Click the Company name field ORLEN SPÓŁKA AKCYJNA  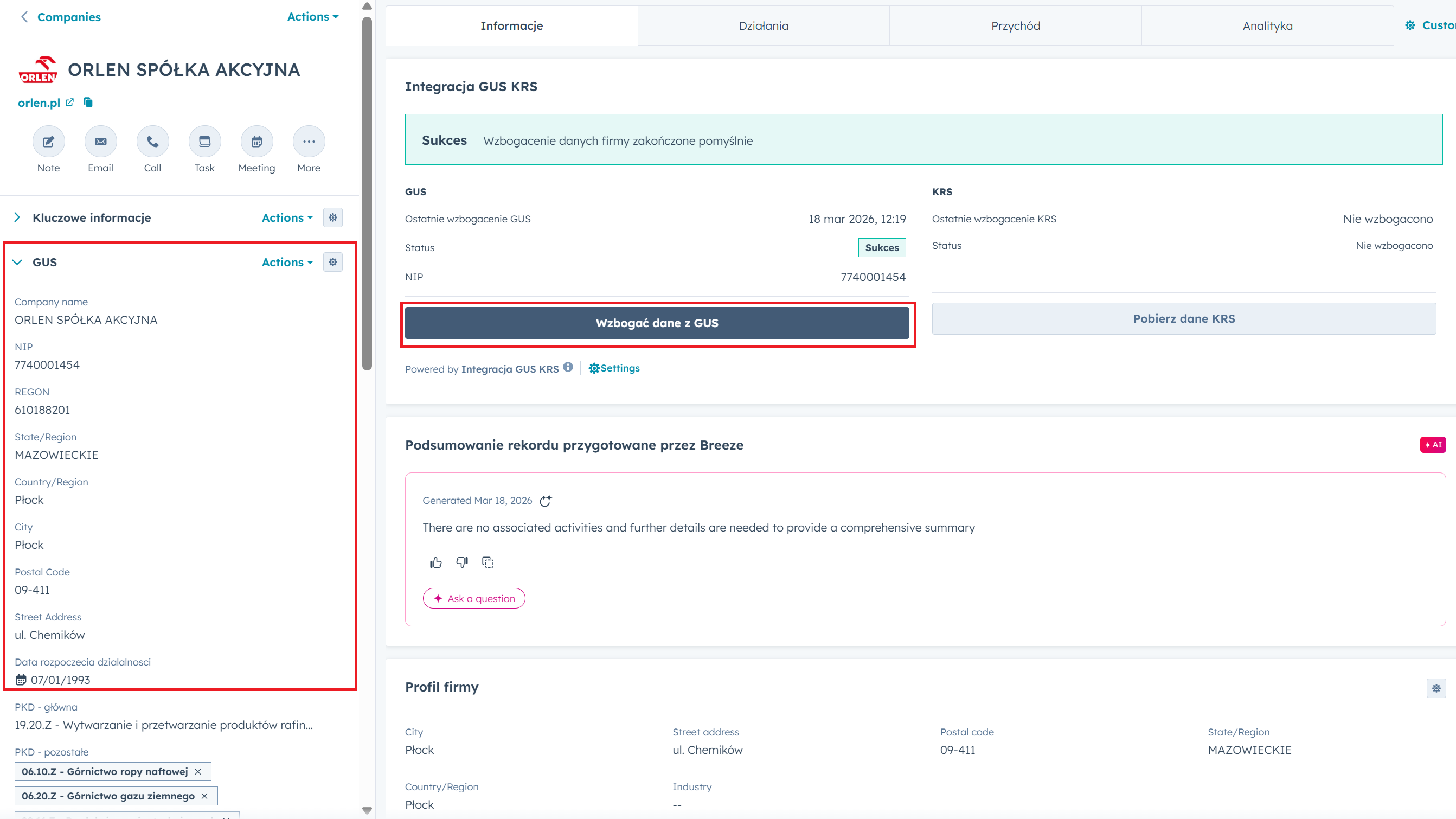pos(86,320)
